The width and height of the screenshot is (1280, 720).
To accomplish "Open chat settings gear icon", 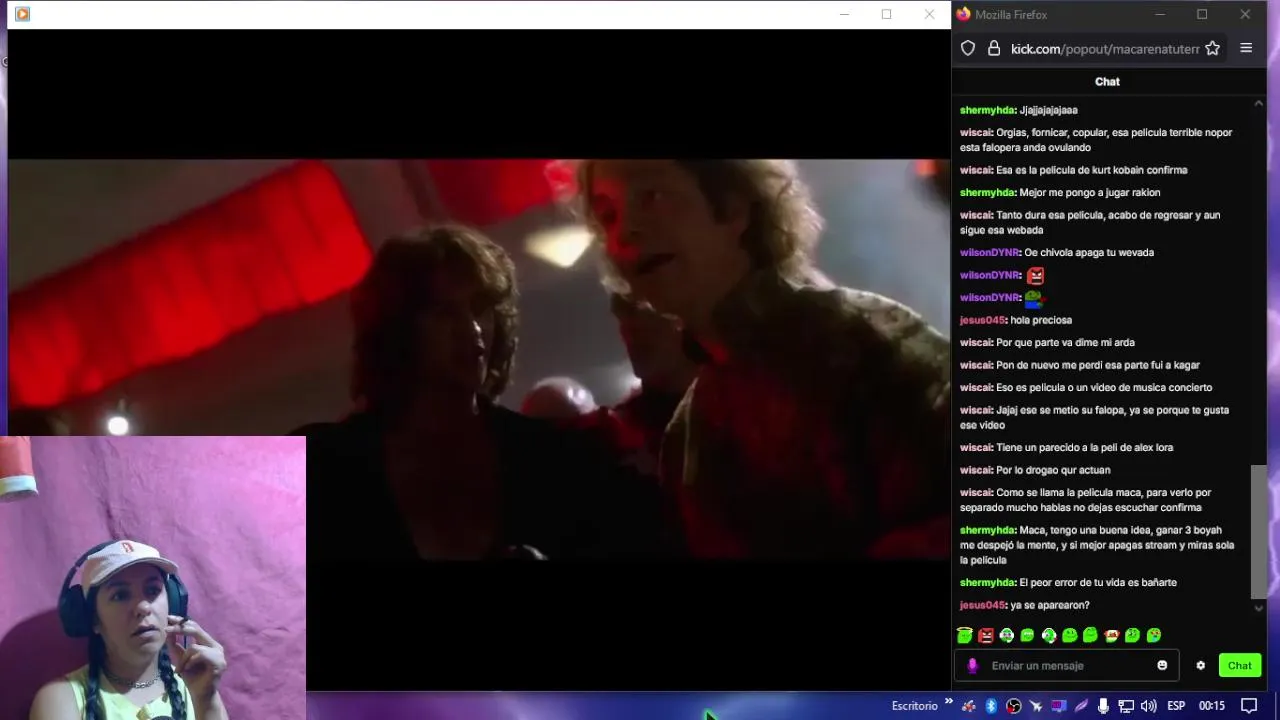I will [x=1201, y=665].
